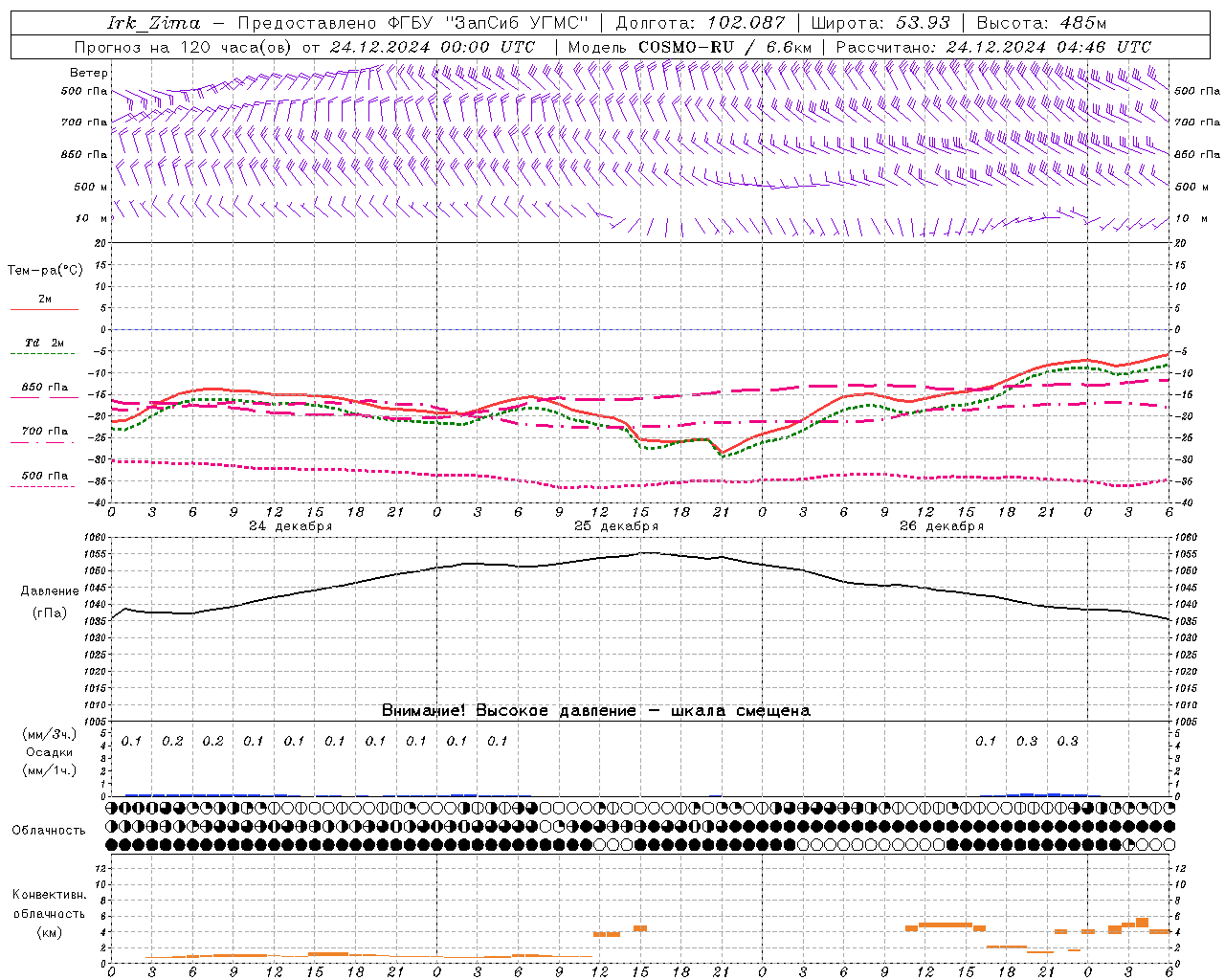Click the '850 гПа' temperature legend entry
The image size is (1225, 980).
44,388
